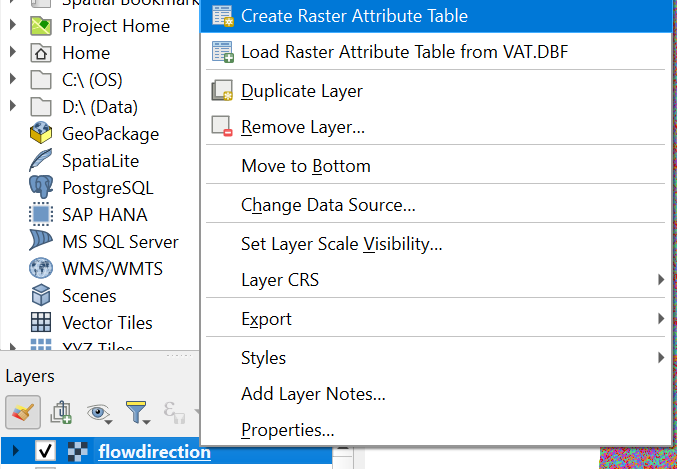Click the Load Raster Attribute Table icon
The image size is (677, 469).
[223, 52]
